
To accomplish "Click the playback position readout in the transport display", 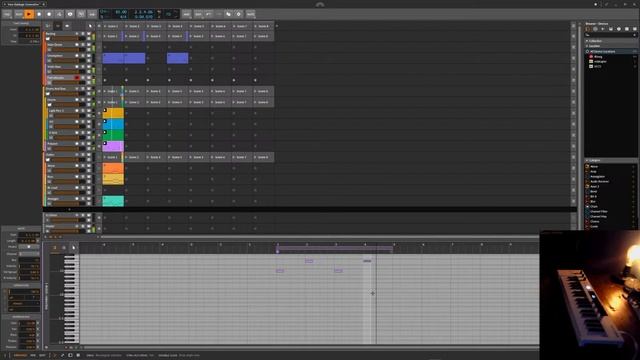I will pyautogui.click(x=143, y=12).
